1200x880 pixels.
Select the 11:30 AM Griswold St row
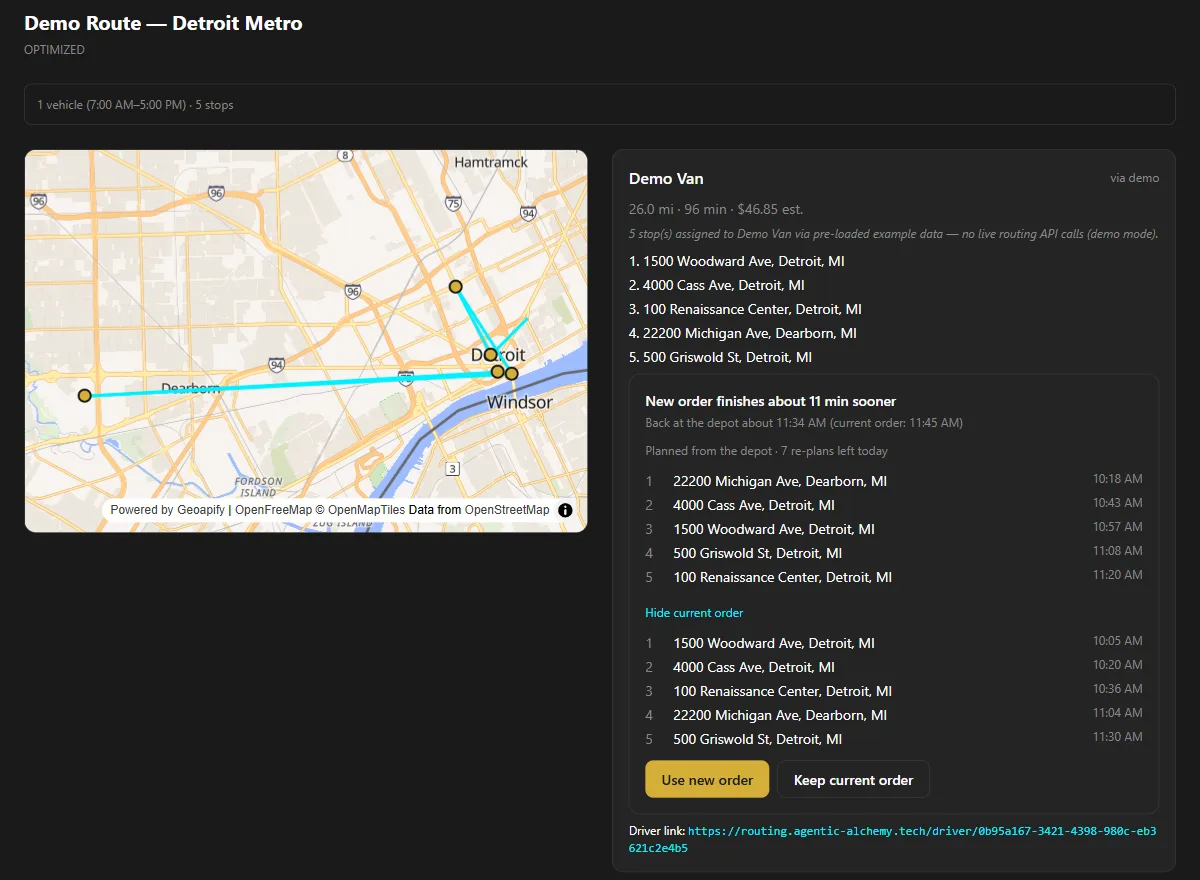click(894, 739)
